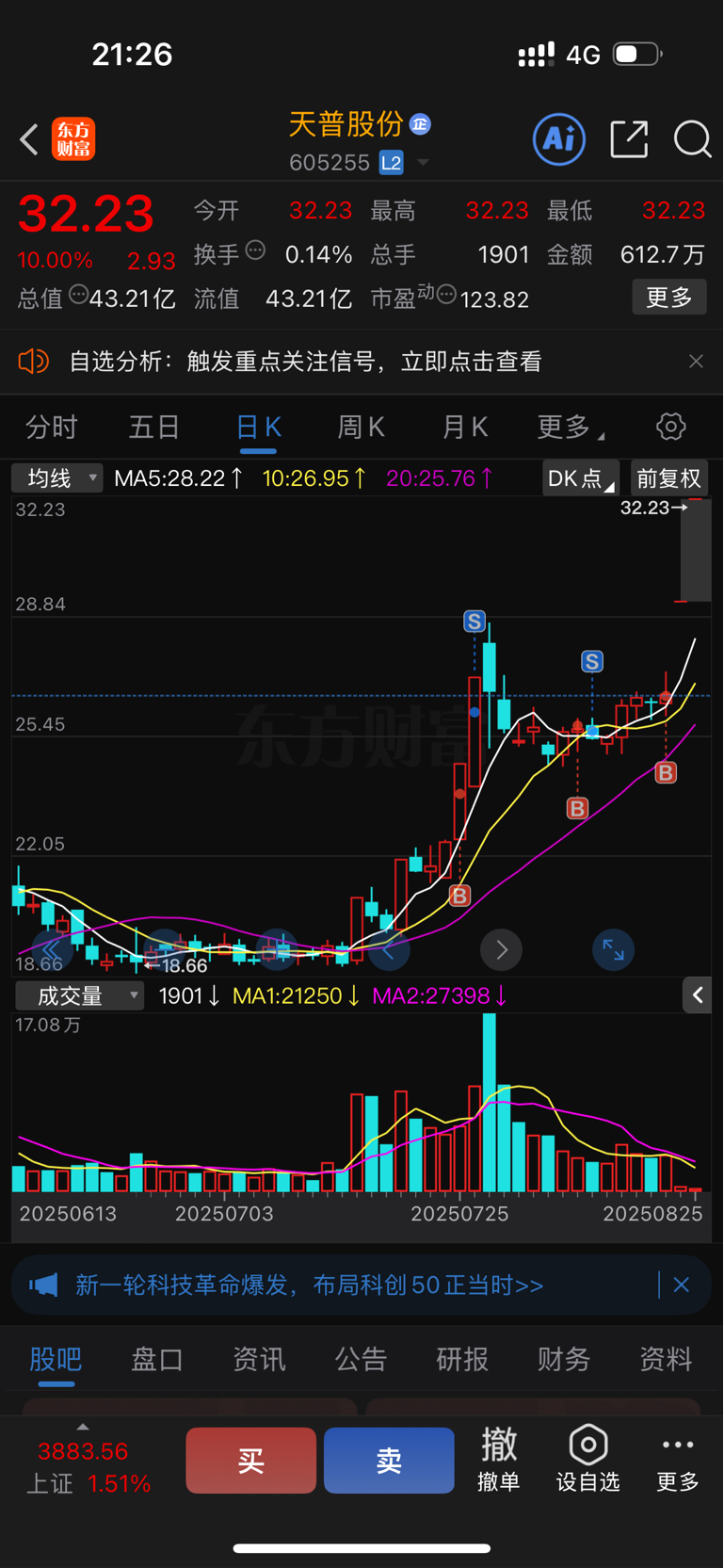Open the Ai assistant icon

coord(559,139)
